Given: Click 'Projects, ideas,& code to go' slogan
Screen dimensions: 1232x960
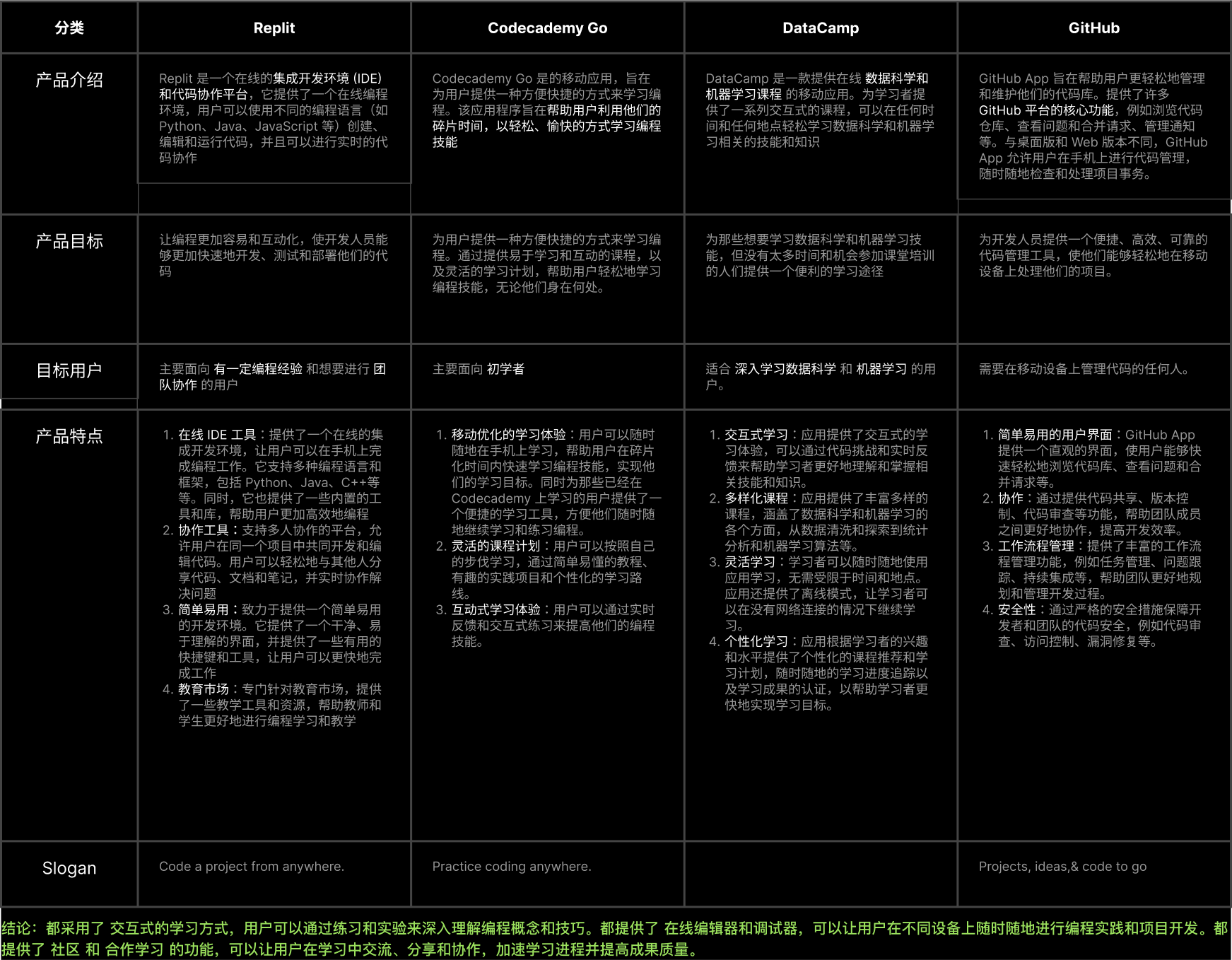Looking at the screenshot, I should tap(1062, 867).
